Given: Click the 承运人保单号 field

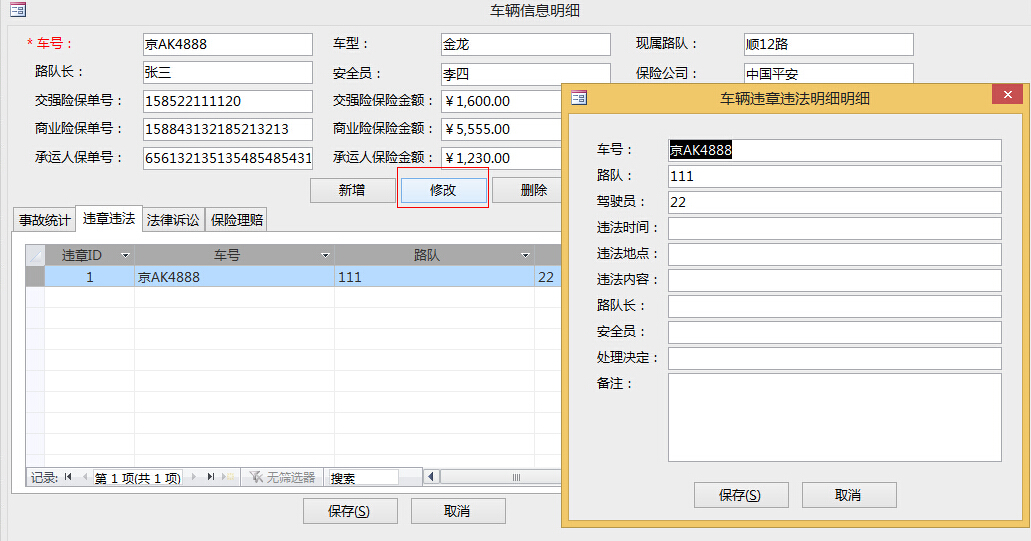Looking at the screenshot, I should [x=228, y=158].
